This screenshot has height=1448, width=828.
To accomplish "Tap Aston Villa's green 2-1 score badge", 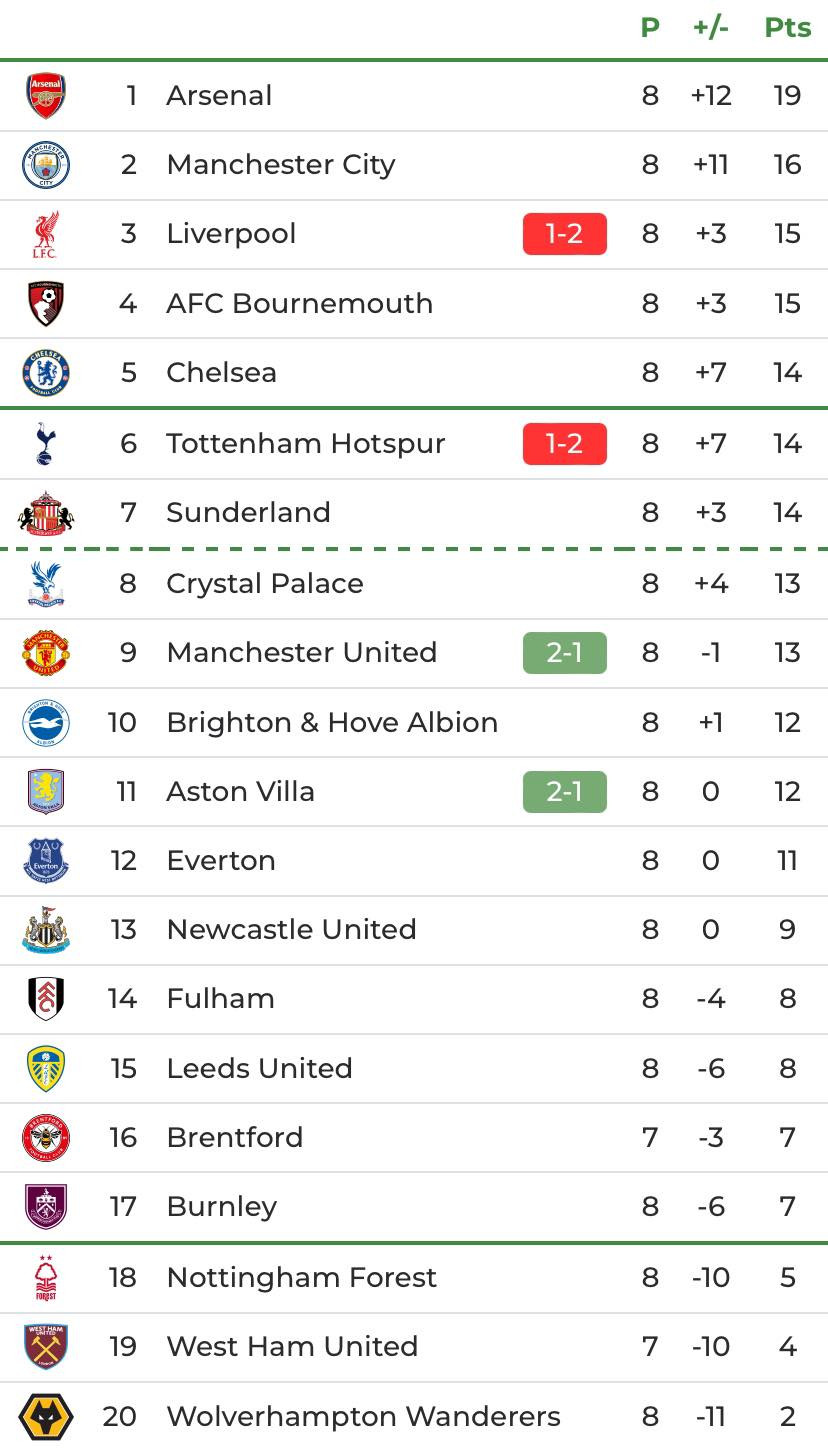I will point(564,792).
